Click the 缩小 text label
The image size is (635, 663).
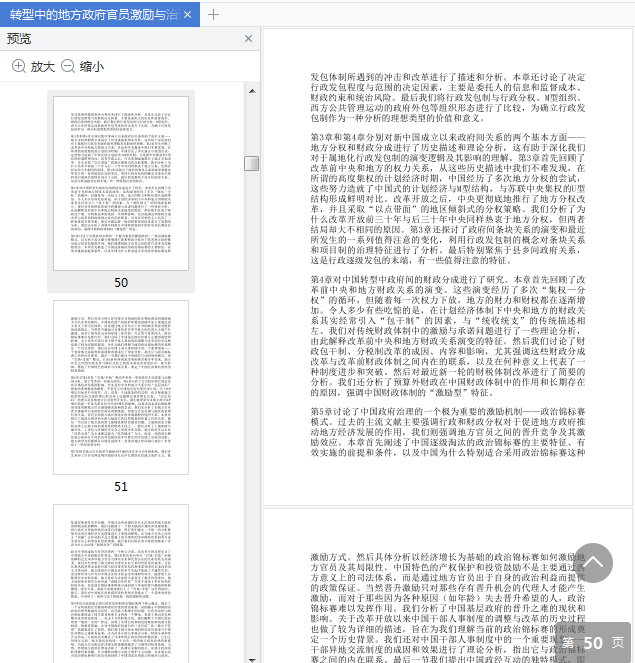pyautogui.click(x=92, y=67)
